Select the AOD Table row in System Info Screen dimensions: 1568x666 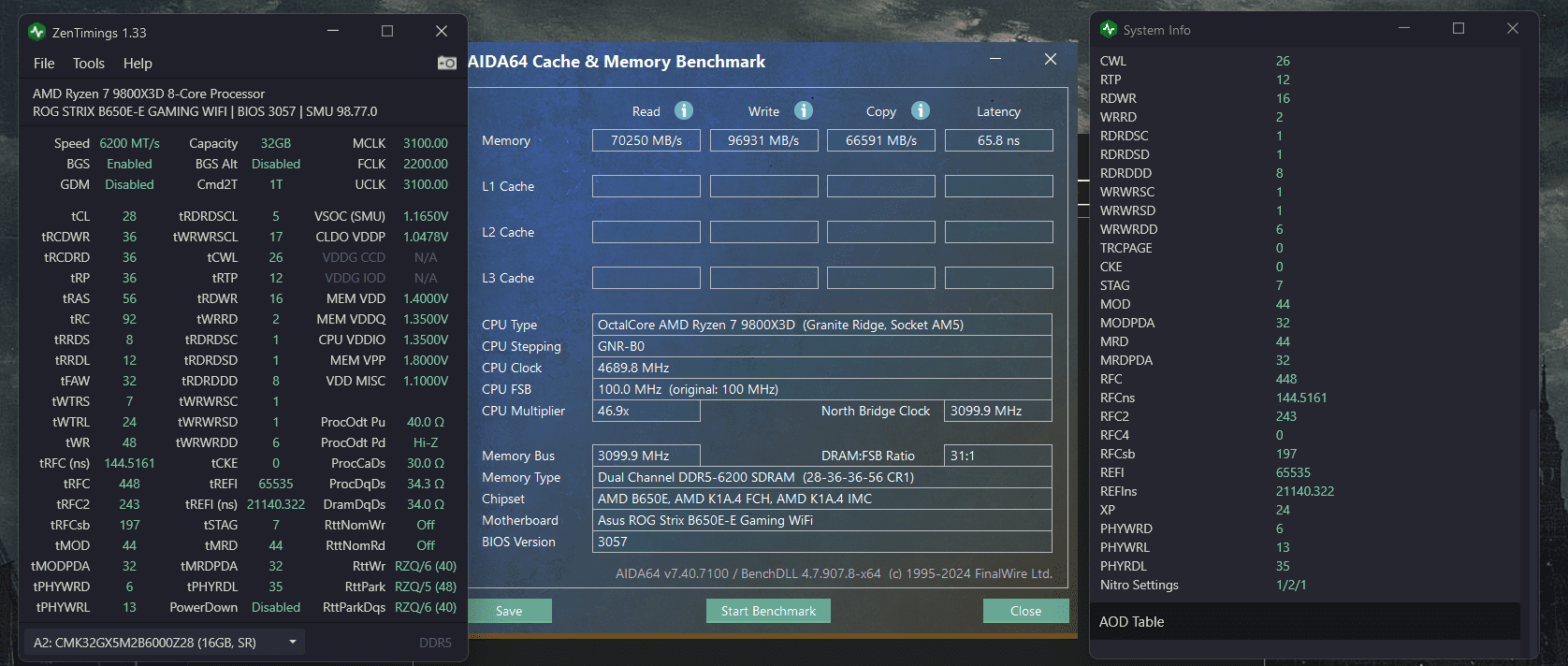tap(1305, 621)
